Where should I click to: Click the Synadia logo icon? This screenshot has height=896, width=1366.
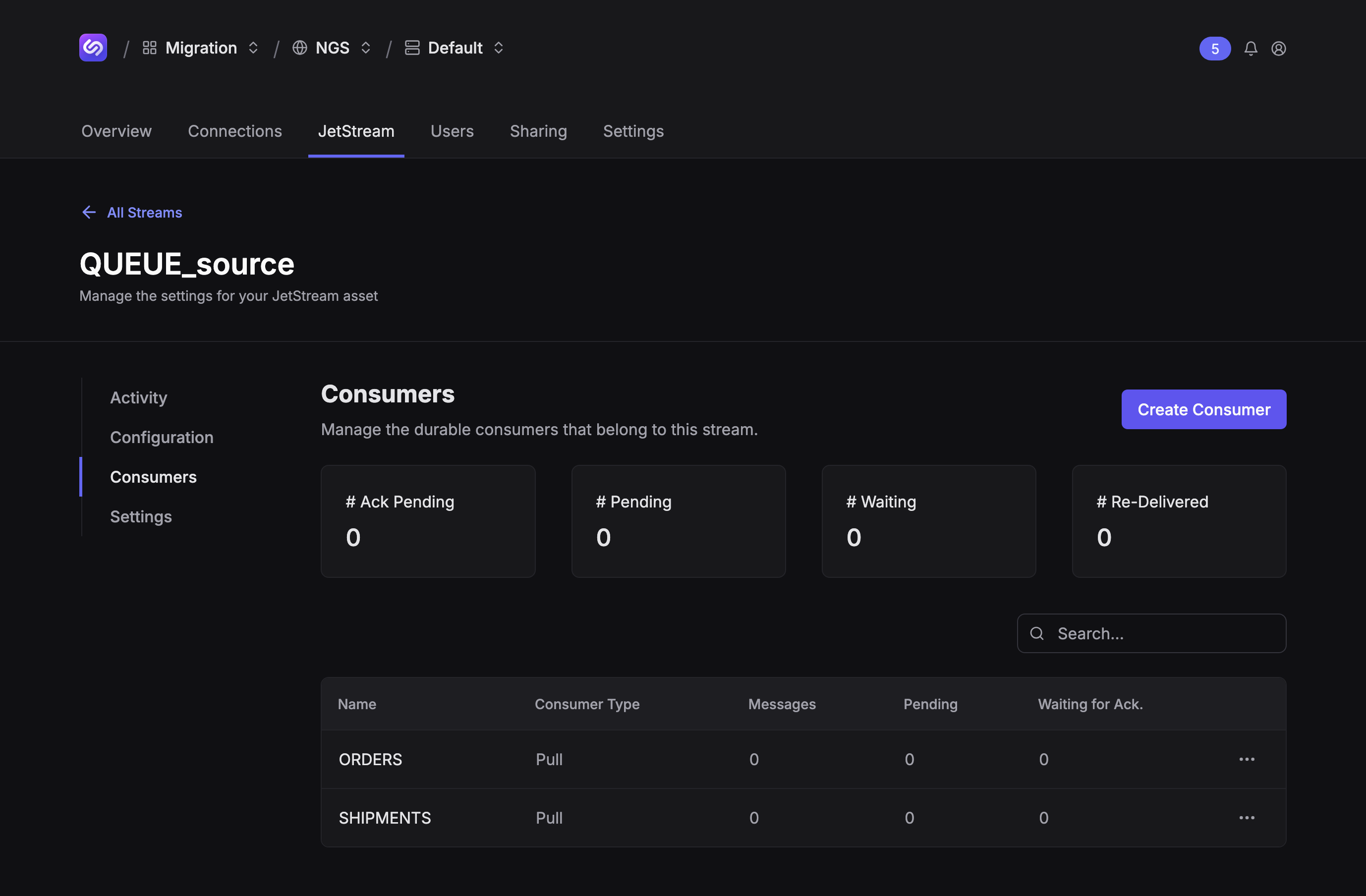pos(93,48)
